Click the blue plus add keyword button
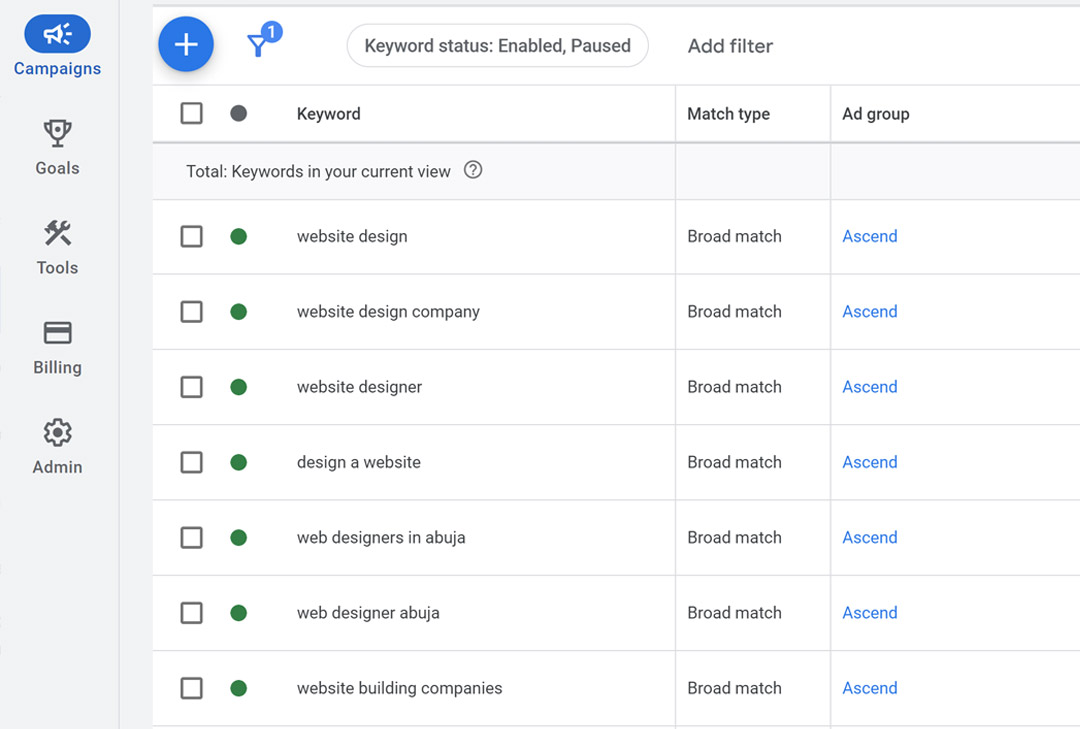This screenshot has width=1080, height=729. point(186,45)
